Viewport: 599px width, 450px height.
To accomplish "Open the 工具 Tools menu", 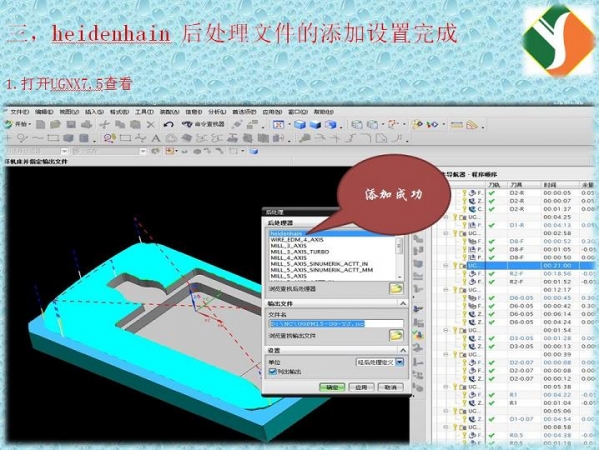I will (144, 112).
